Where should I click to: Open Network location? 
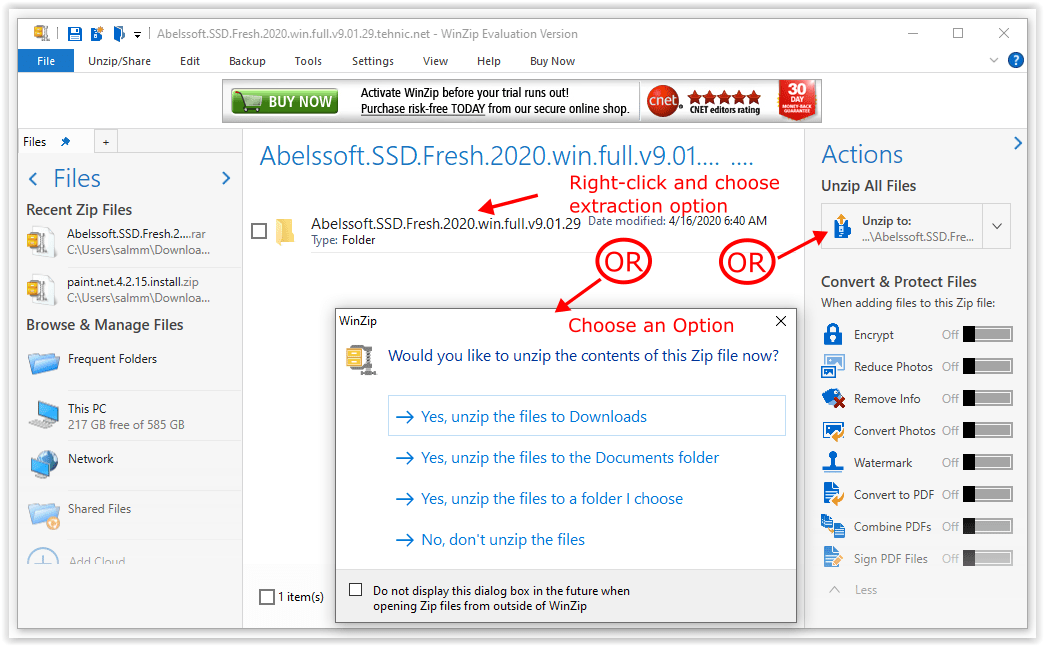(x=132, y=464)
